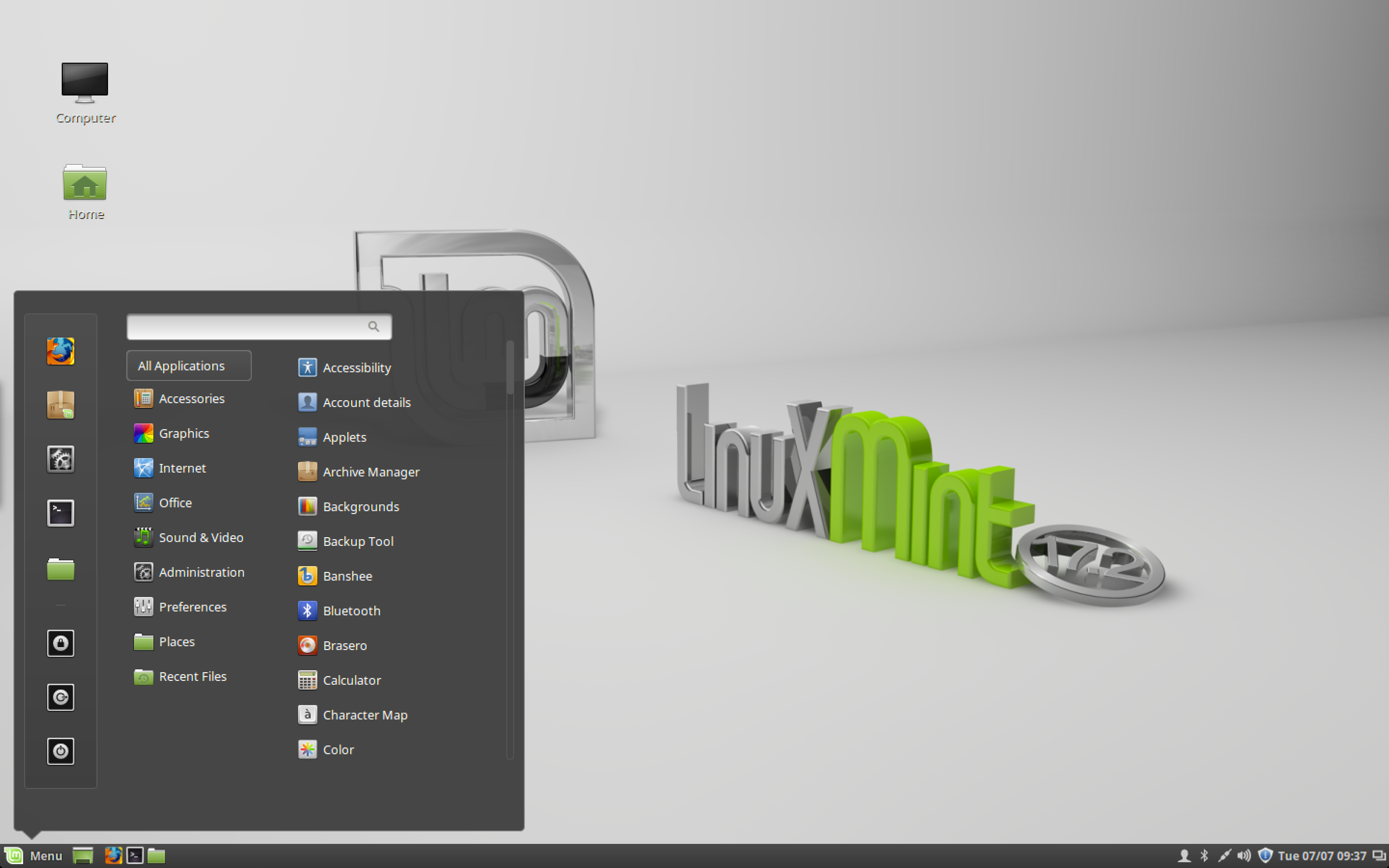
Task: Toggle system Bluetooth indicator in taskbar
Action: pyautogui.click(x=1205, y=854)
